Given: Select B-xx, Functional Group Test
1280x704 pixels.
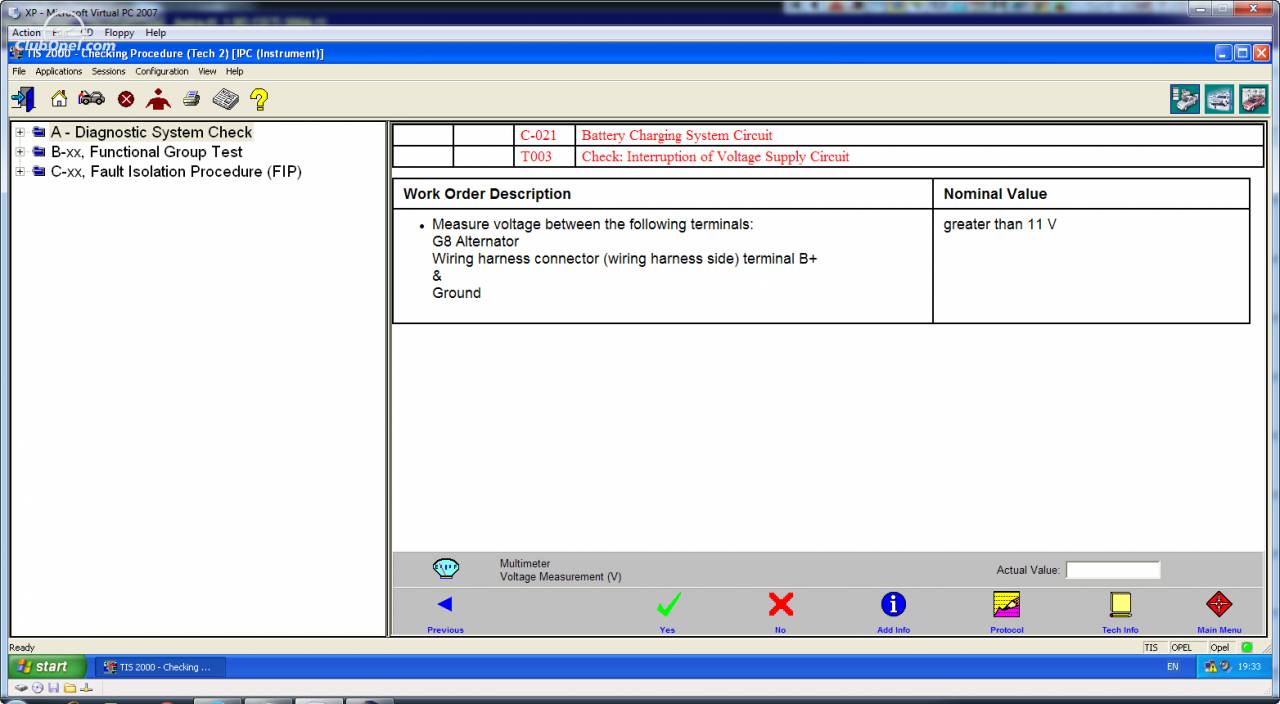Looking at the screenshot, I should click(x=147, y=152).
